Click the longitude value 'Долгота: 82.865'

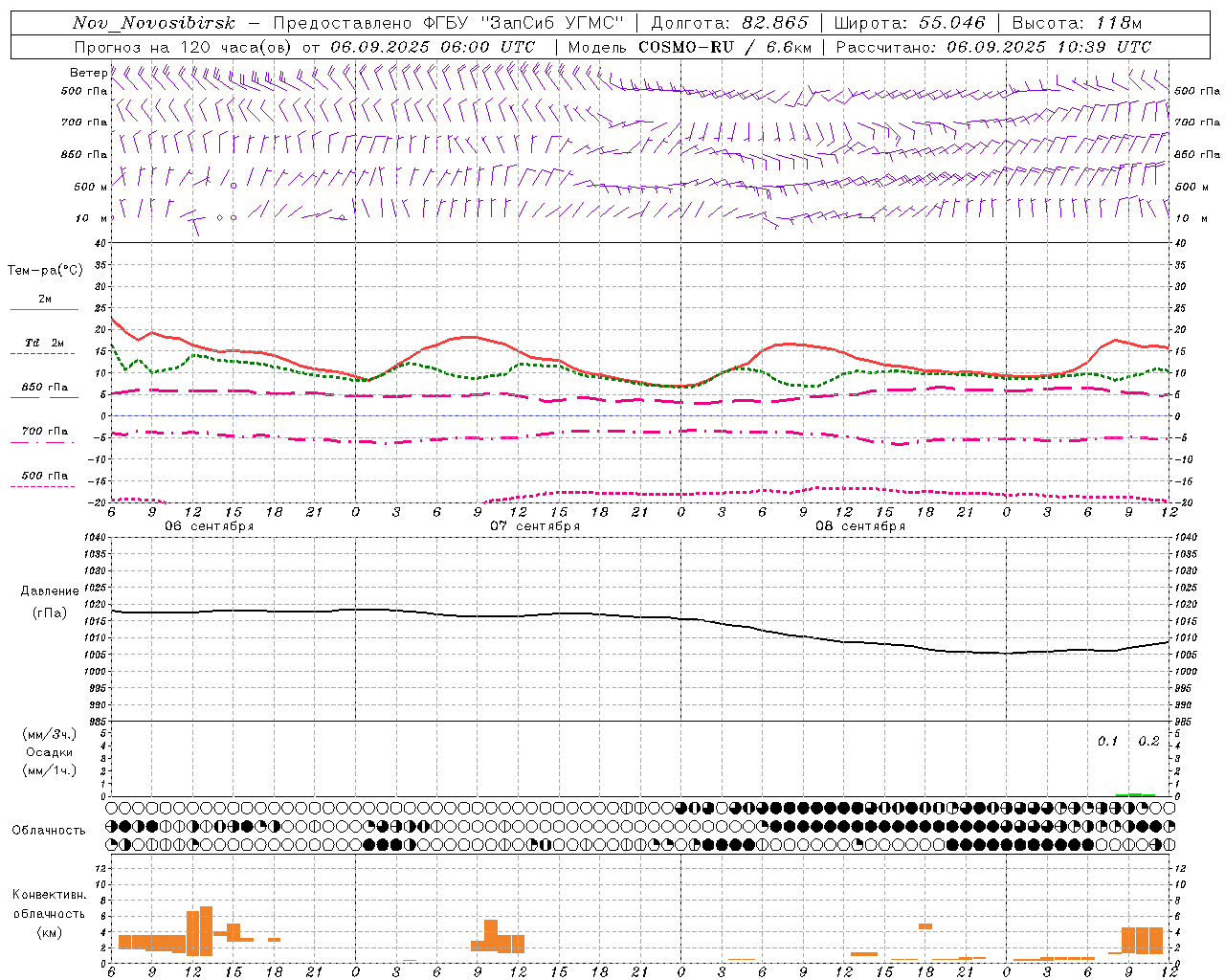tap(730, 23)
